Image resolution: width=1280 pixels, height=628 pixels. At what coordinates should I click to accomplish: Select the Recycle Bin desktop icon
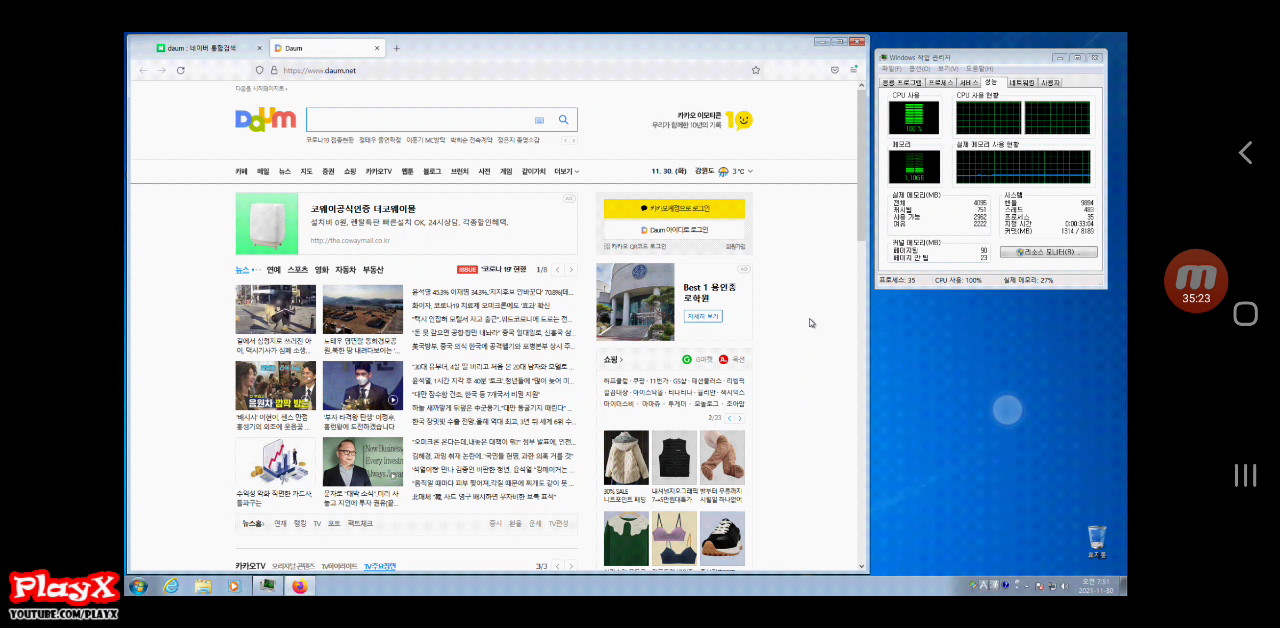pyautogui.click(x=1097, y=541)
